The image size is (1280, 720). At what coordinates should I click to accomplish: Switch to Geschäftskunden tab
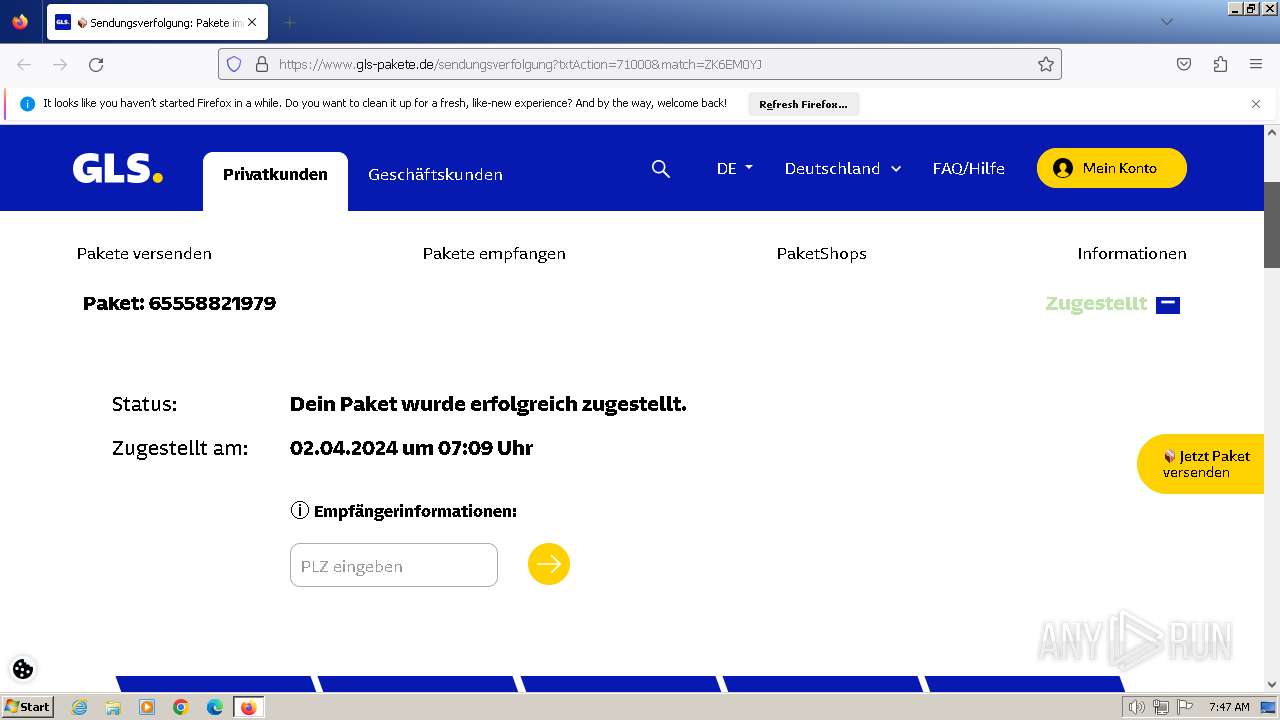coord(435,175)
